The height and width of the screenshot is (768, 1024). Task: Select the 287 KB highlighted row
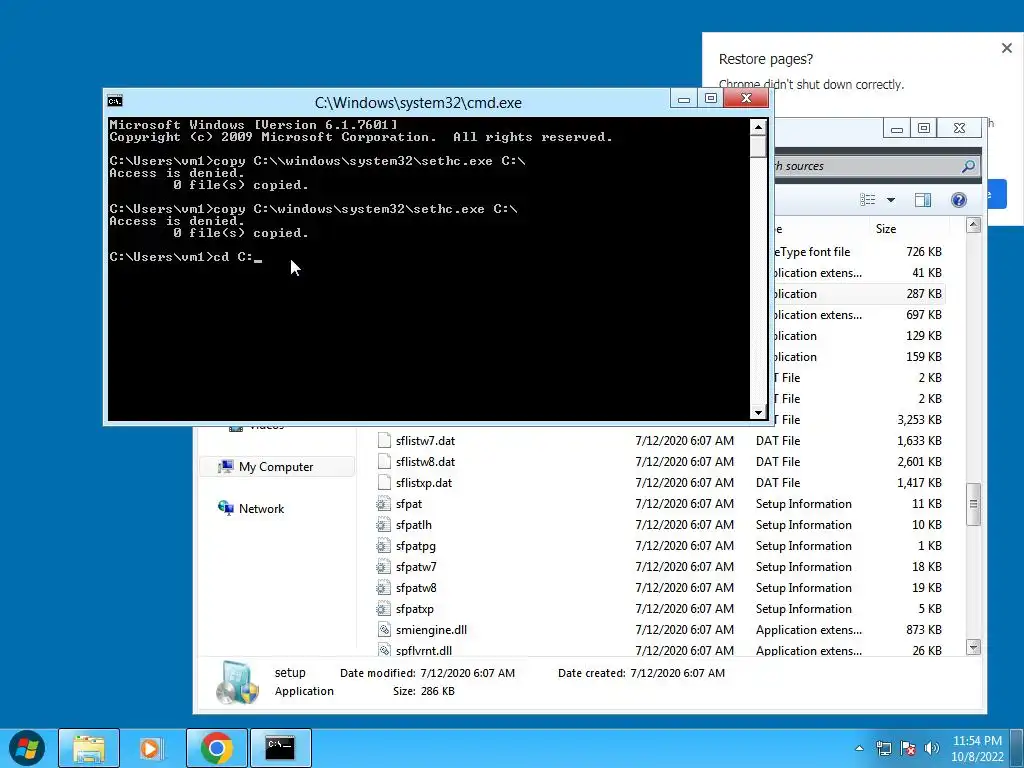[x=859, y=294]
